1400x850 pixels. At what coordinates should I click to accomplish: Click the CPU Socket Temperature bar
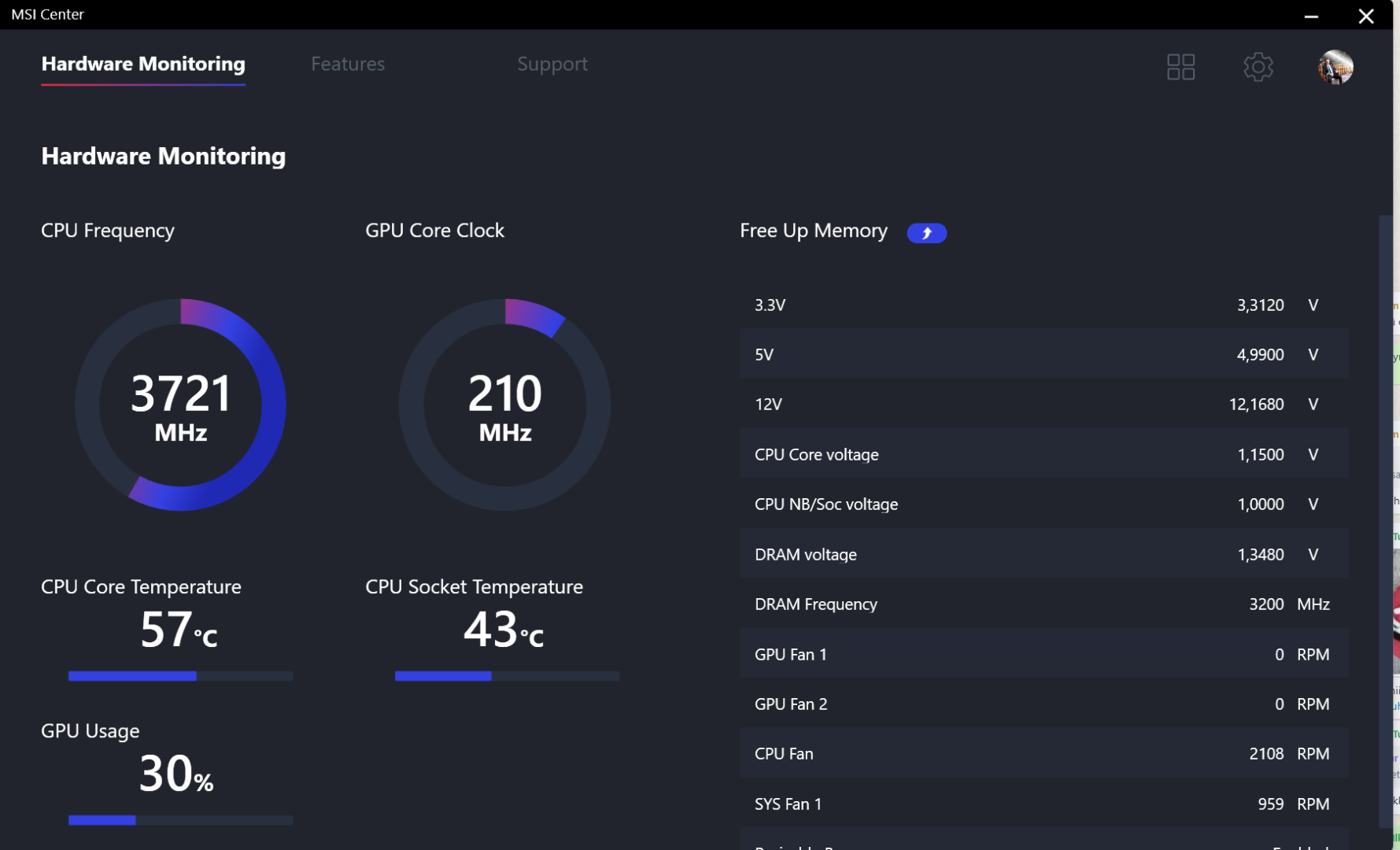click(x=507, y=676)
